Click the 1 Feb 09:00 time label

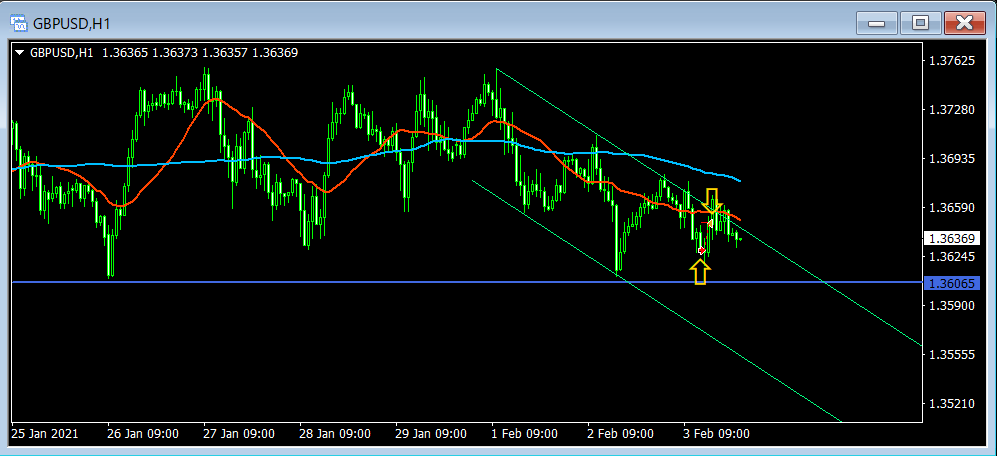(525, 434)
